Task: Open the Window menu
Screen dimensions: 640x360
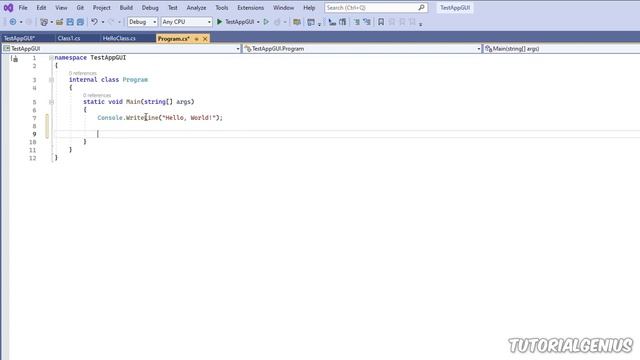Action: click(x=284, y=8)
